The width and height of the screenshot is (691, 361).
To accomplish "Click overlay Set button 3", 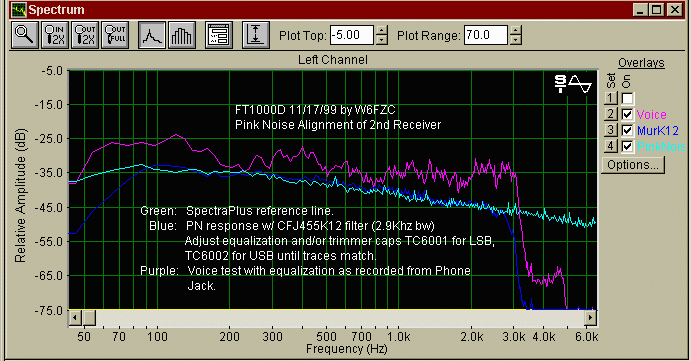I will pos(610,130).
